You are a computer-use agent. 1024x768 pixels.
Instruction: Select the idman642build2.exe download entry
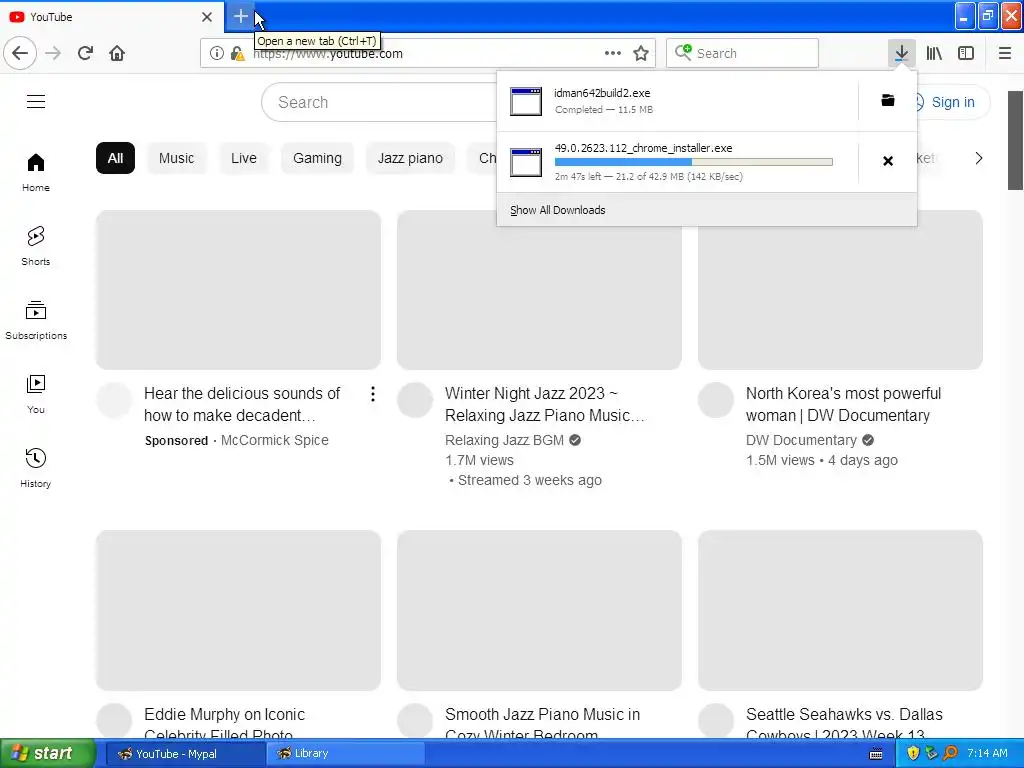(x=677, y=101)
